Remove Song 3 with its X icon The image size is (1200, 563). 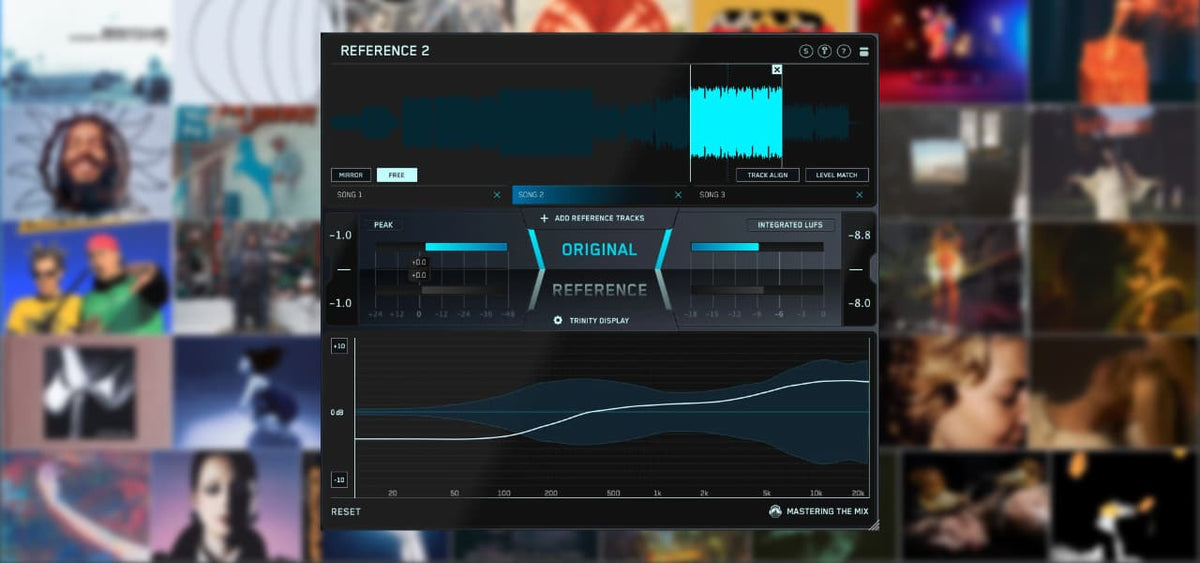tap(859, 195)
